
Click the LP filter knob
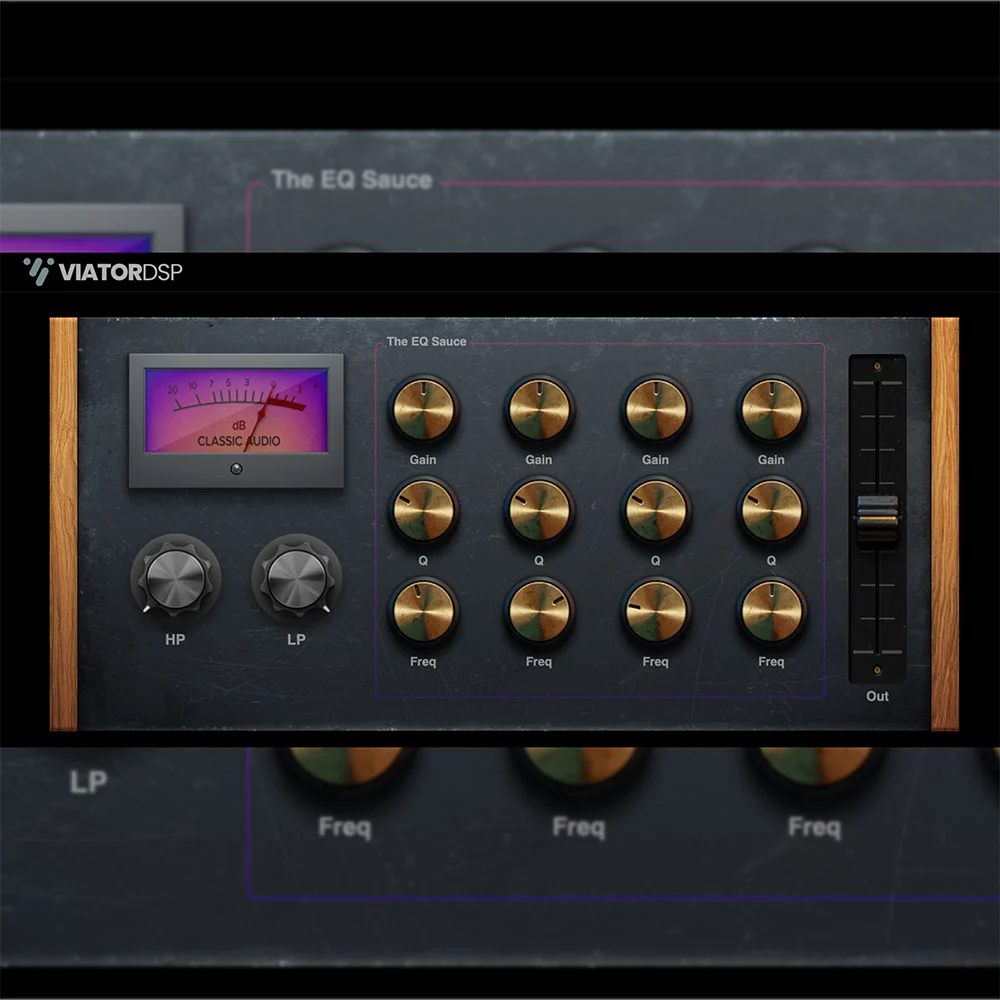coord(296,578)
